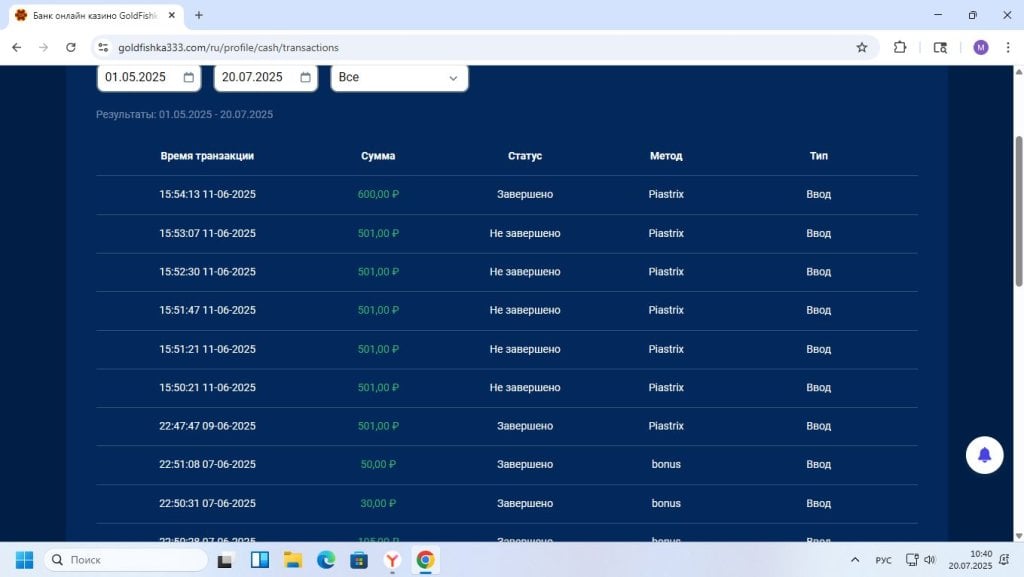Click Piastrix method in 22:47:47 row
The height and width of the screenshot is (577, 1024).
click(x=666, y=426)
